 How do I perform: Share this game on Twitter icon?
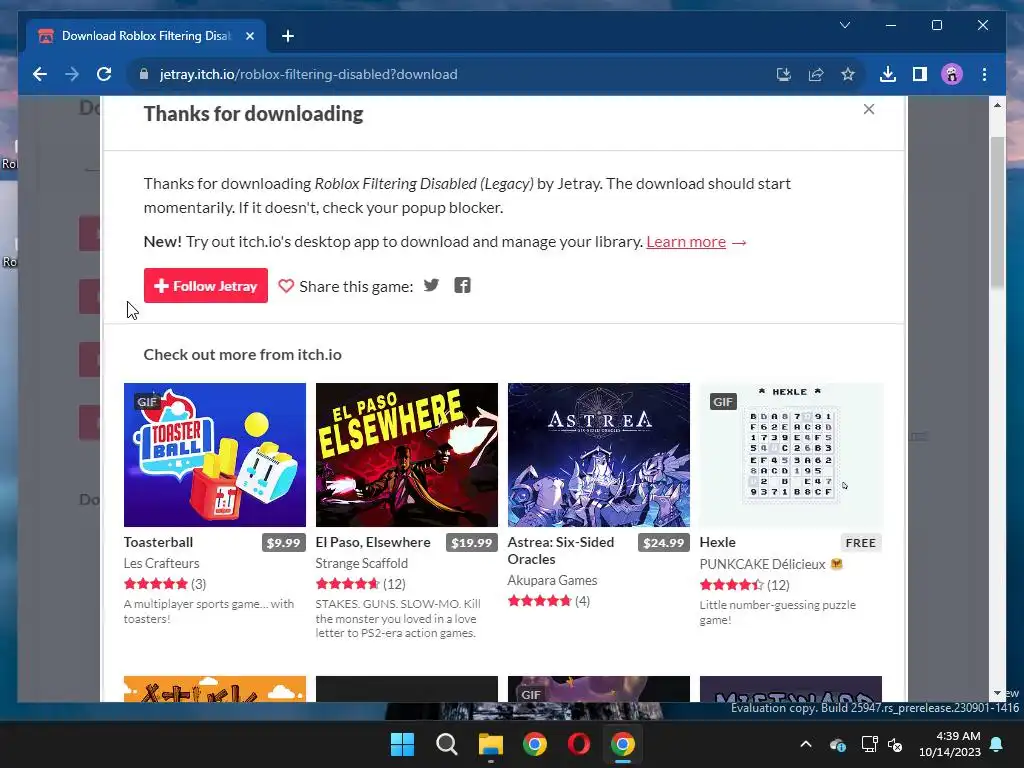coord(431,285)
